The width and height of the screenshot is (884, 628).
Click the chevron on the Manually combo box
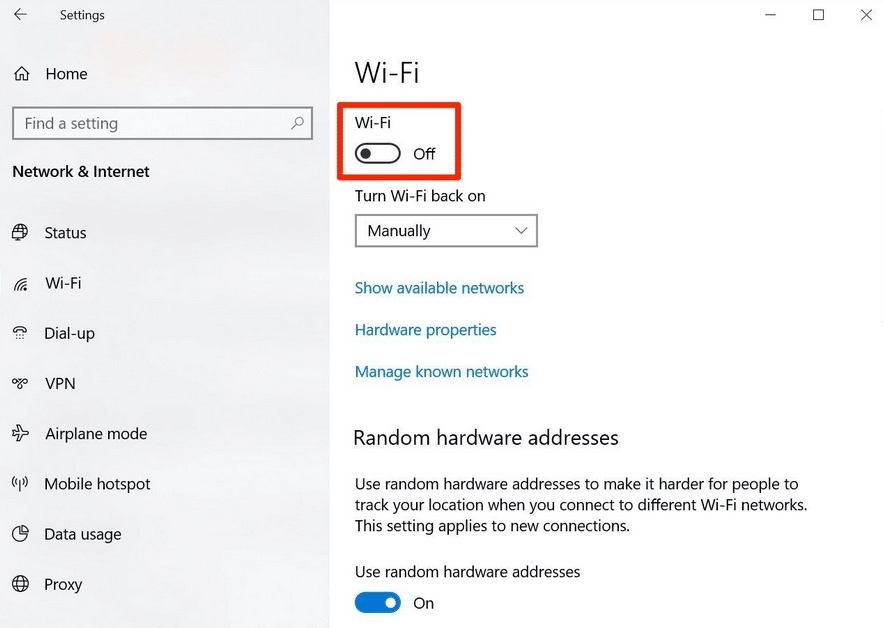tap(521, 231)
